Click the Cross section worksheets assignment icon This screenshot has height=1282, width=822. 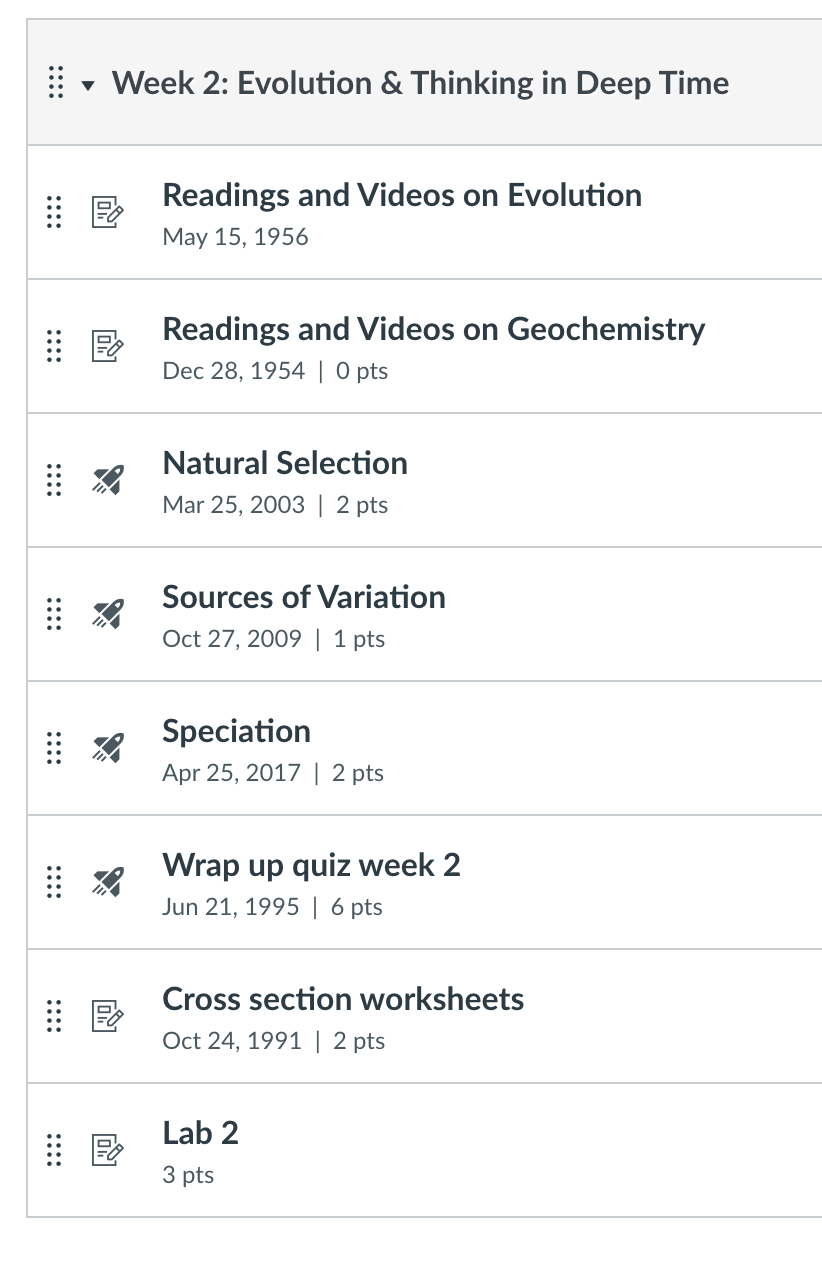107,1016
